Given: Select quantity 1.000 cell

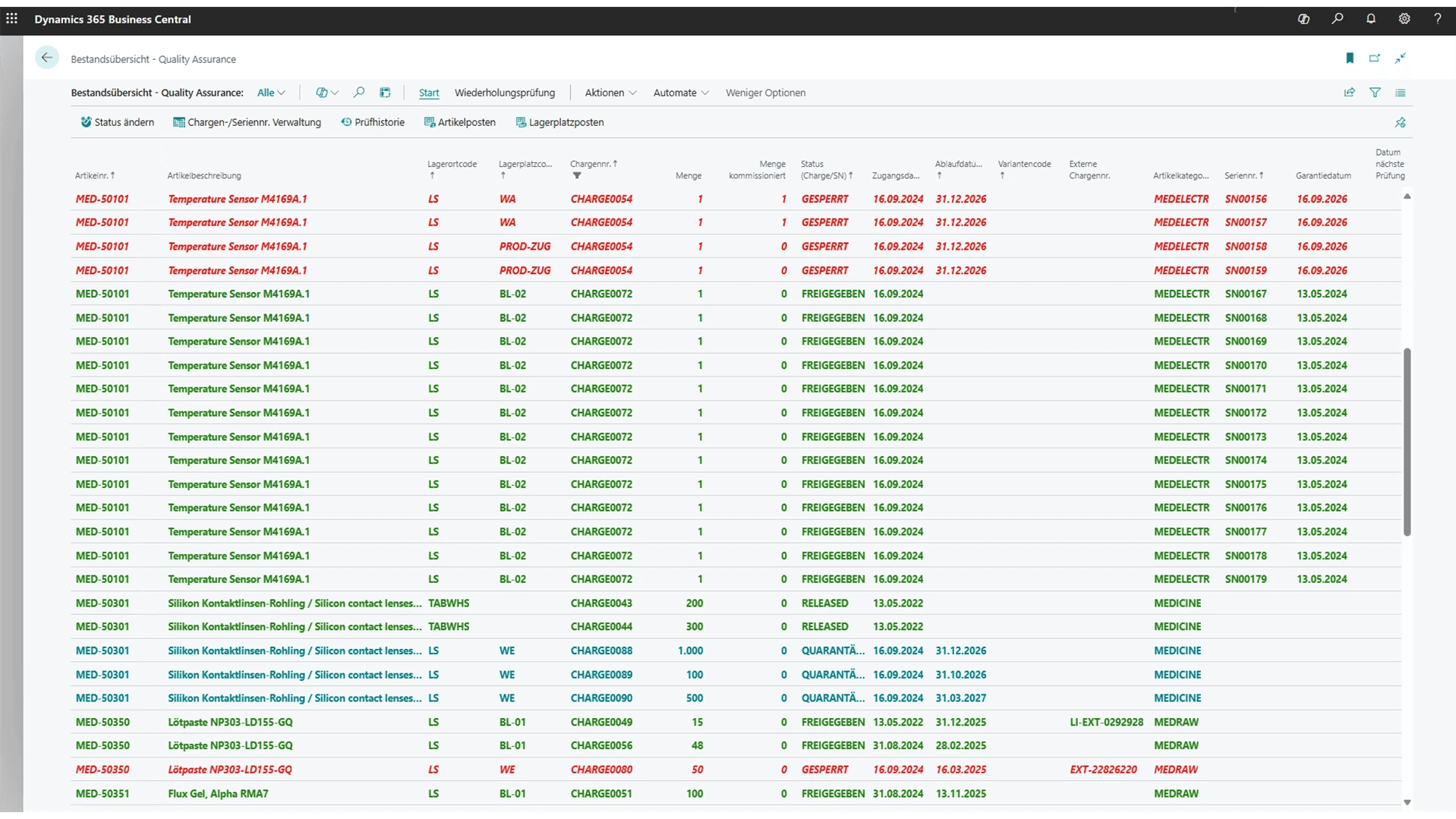Looking at the screenshot, I should tap(691, 651).
